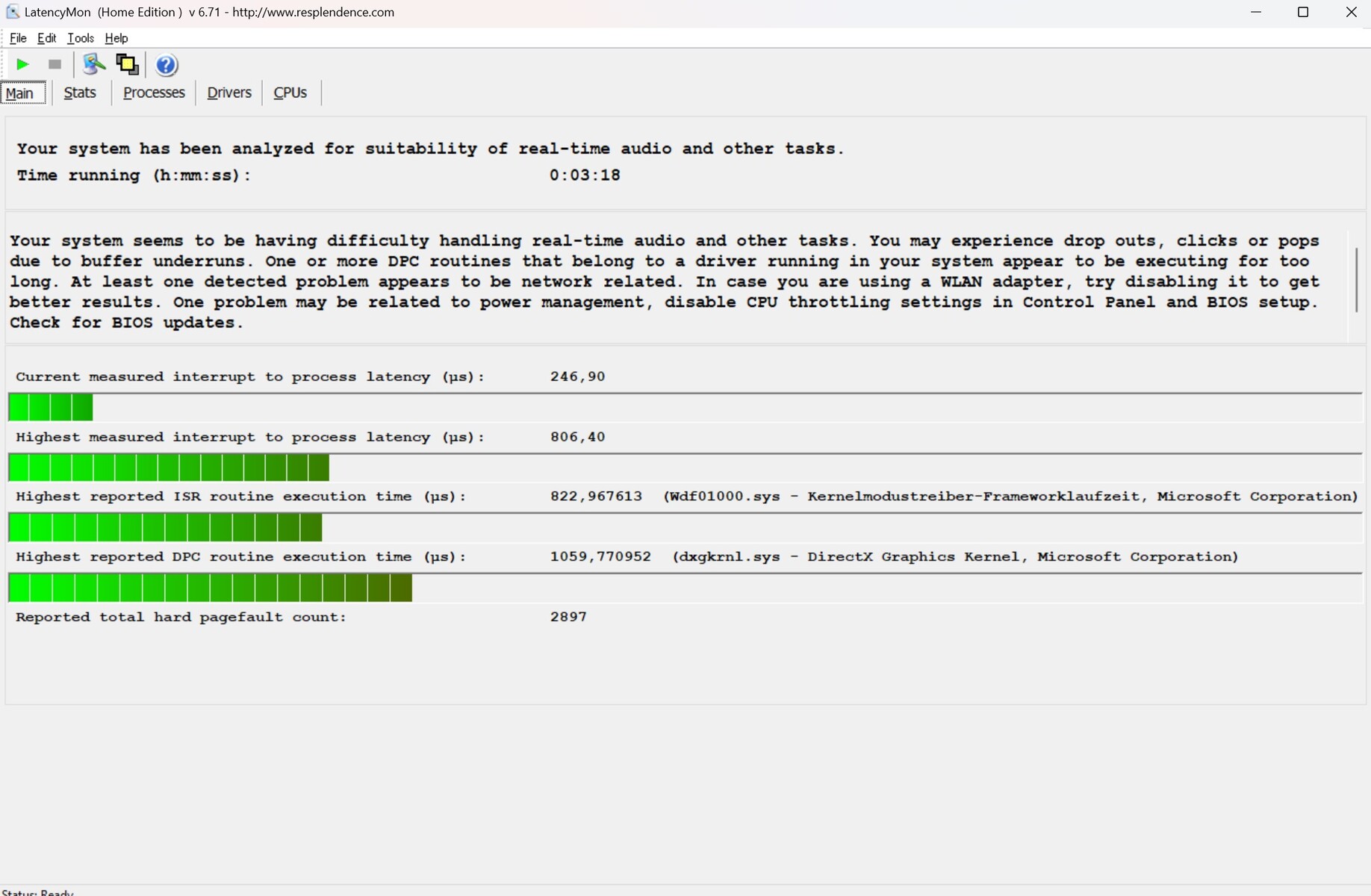Image resolution: width=1371 pixels, height=896 pixels.
Task: Click the current interrupt to process latency bar
Action: 51,408
